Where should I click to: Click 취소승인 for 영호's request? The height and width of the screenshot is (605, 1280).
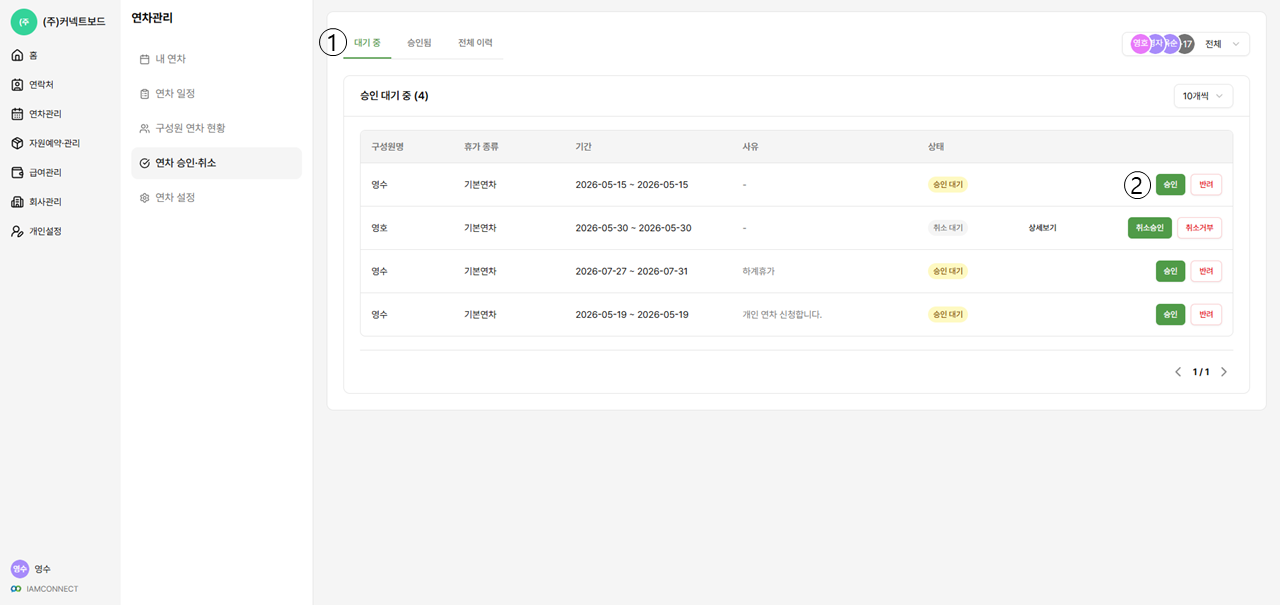pos(1149,228)
